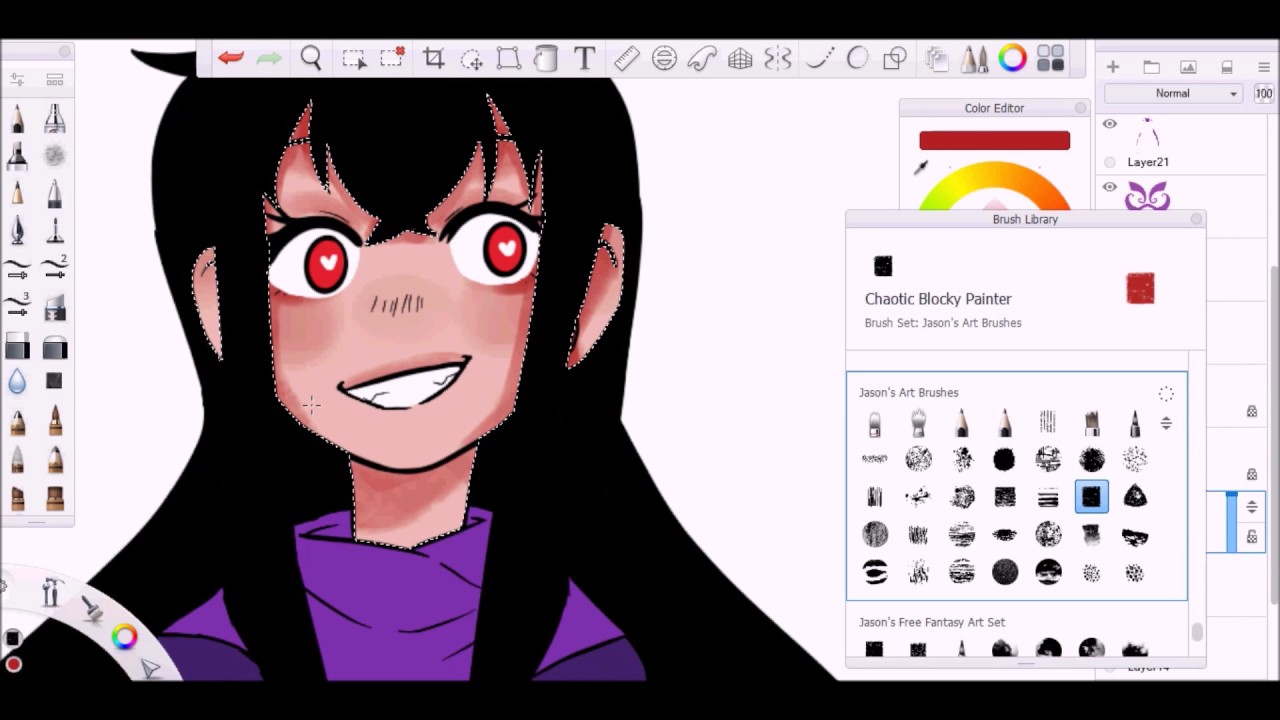Enable the Ruler guide tool
Screen dimensions: 1280x720
[x=627, y=59]
